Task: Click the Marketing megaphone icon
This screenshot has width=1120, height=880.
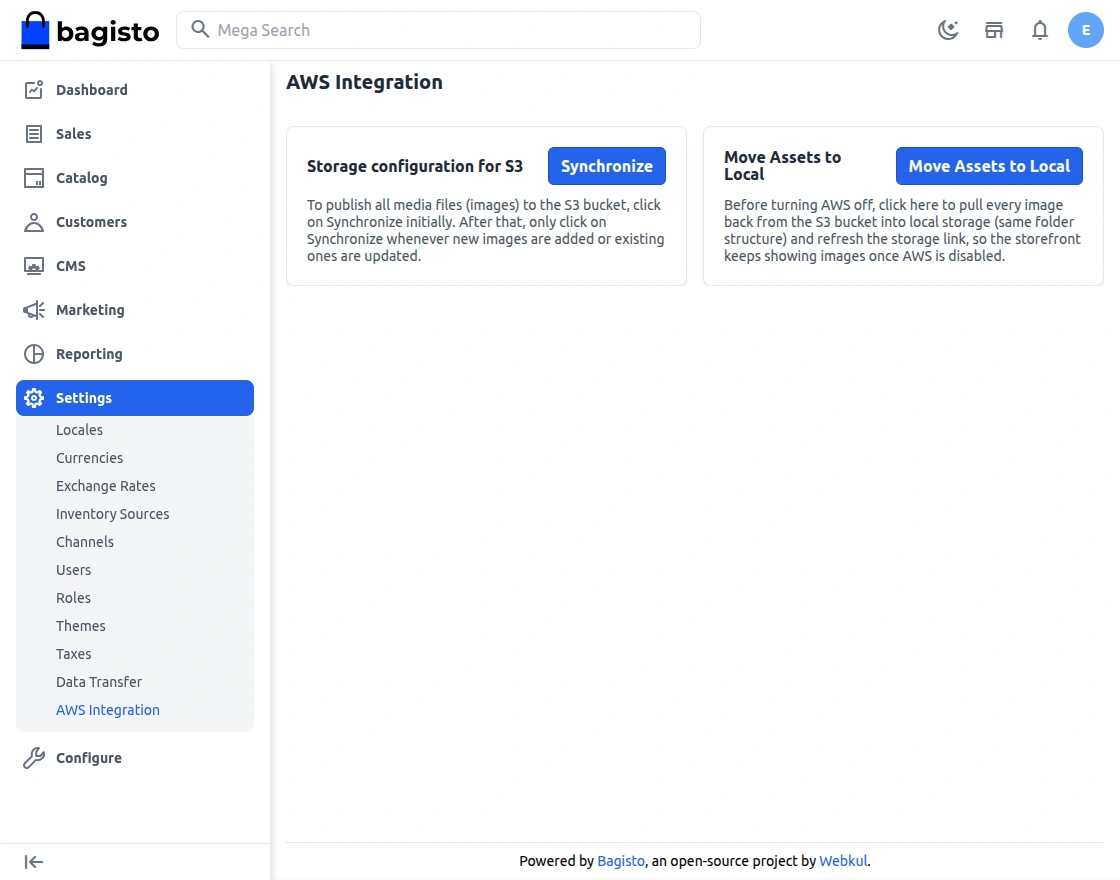Action: 34,310
